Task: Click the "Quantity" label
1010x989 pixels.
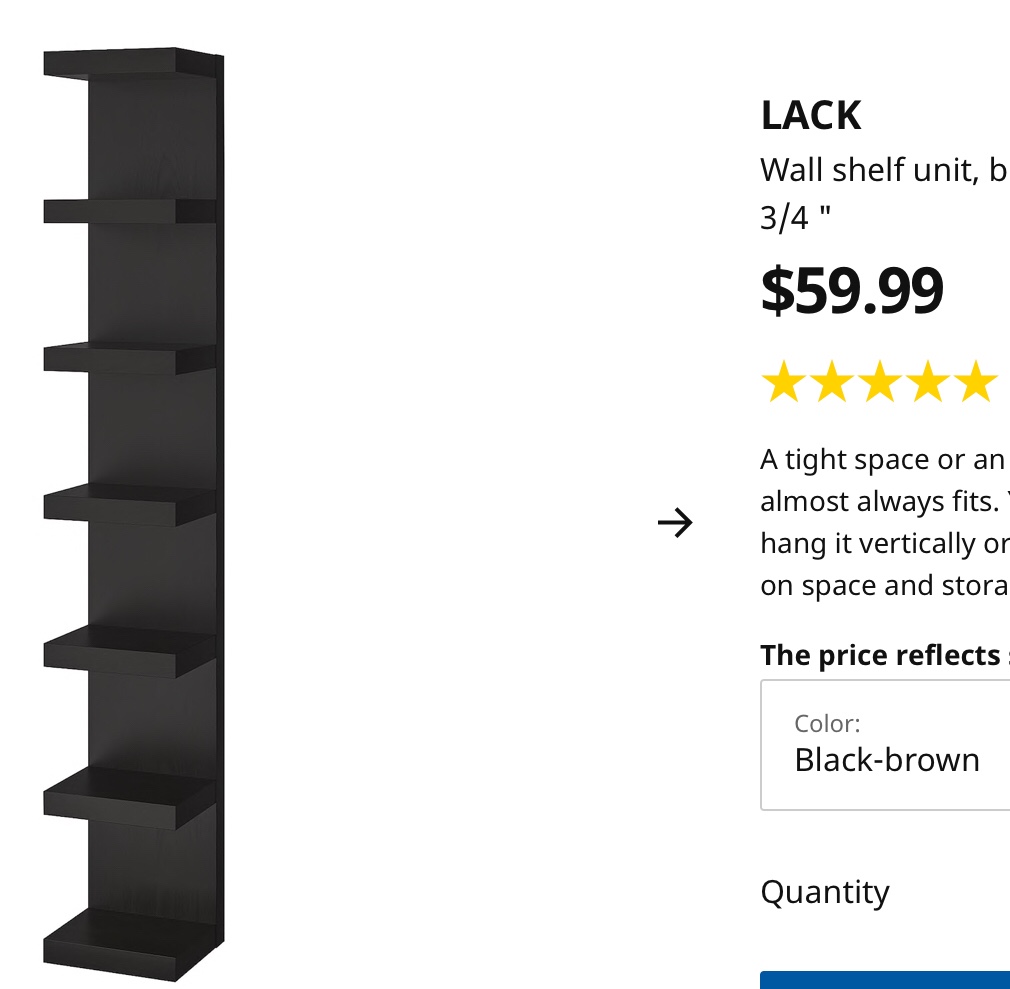Action: 825,892
